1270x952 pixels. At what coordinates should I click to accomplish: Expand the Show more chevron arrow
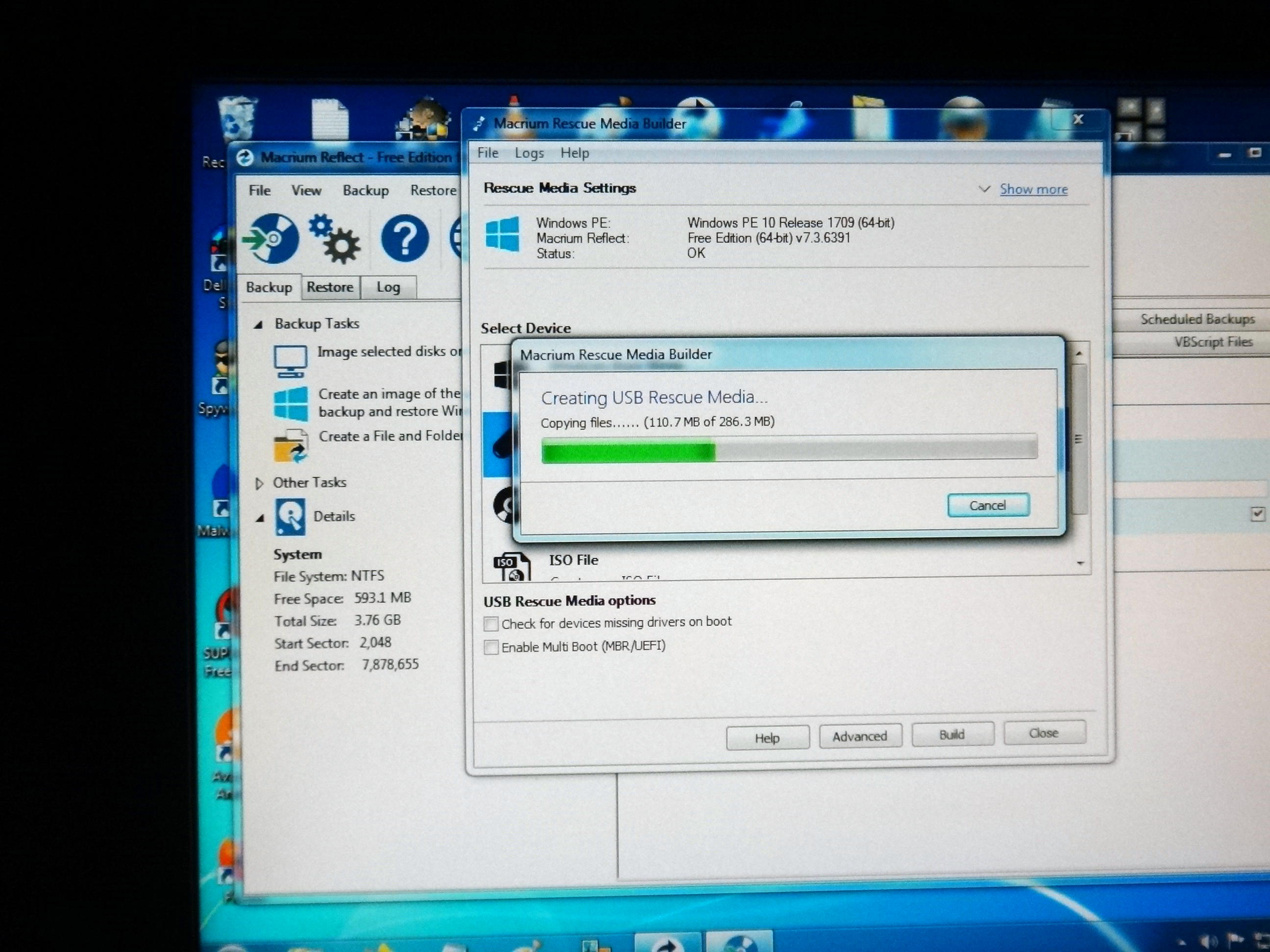click(984, 189)
